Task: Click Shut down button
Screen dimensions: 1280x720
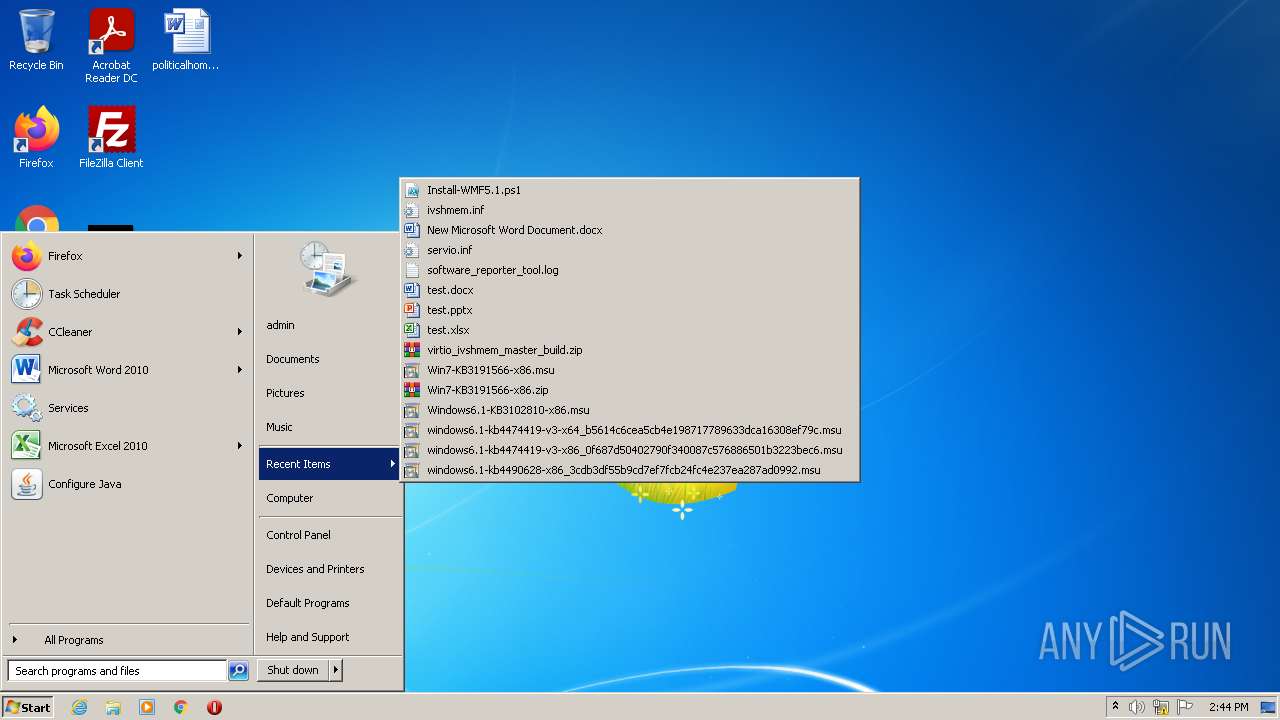Action: coord(293,670)
